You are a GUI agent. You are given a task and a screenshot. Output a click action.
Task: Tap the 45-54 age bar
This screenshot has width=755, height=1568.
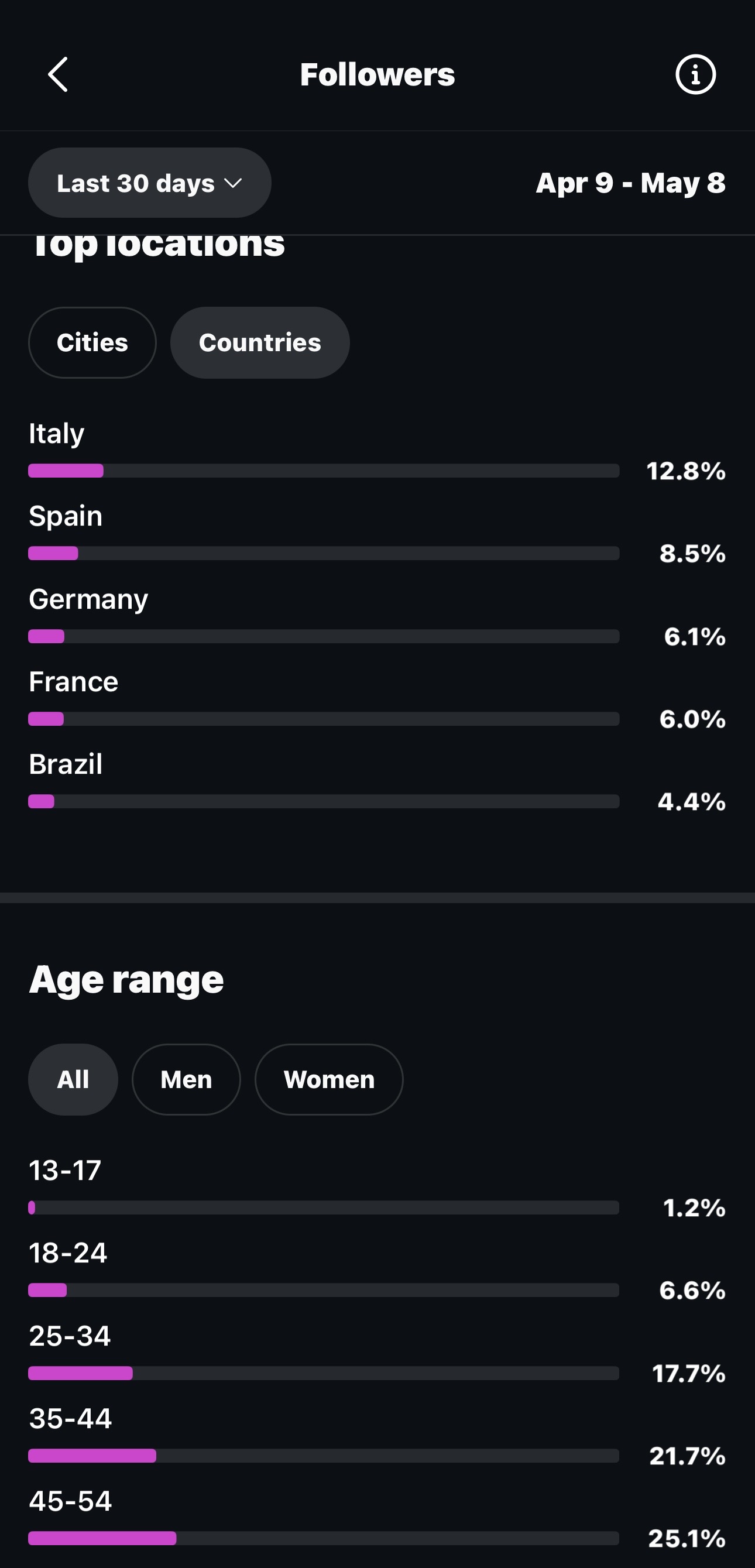(x=324, y=1539)
